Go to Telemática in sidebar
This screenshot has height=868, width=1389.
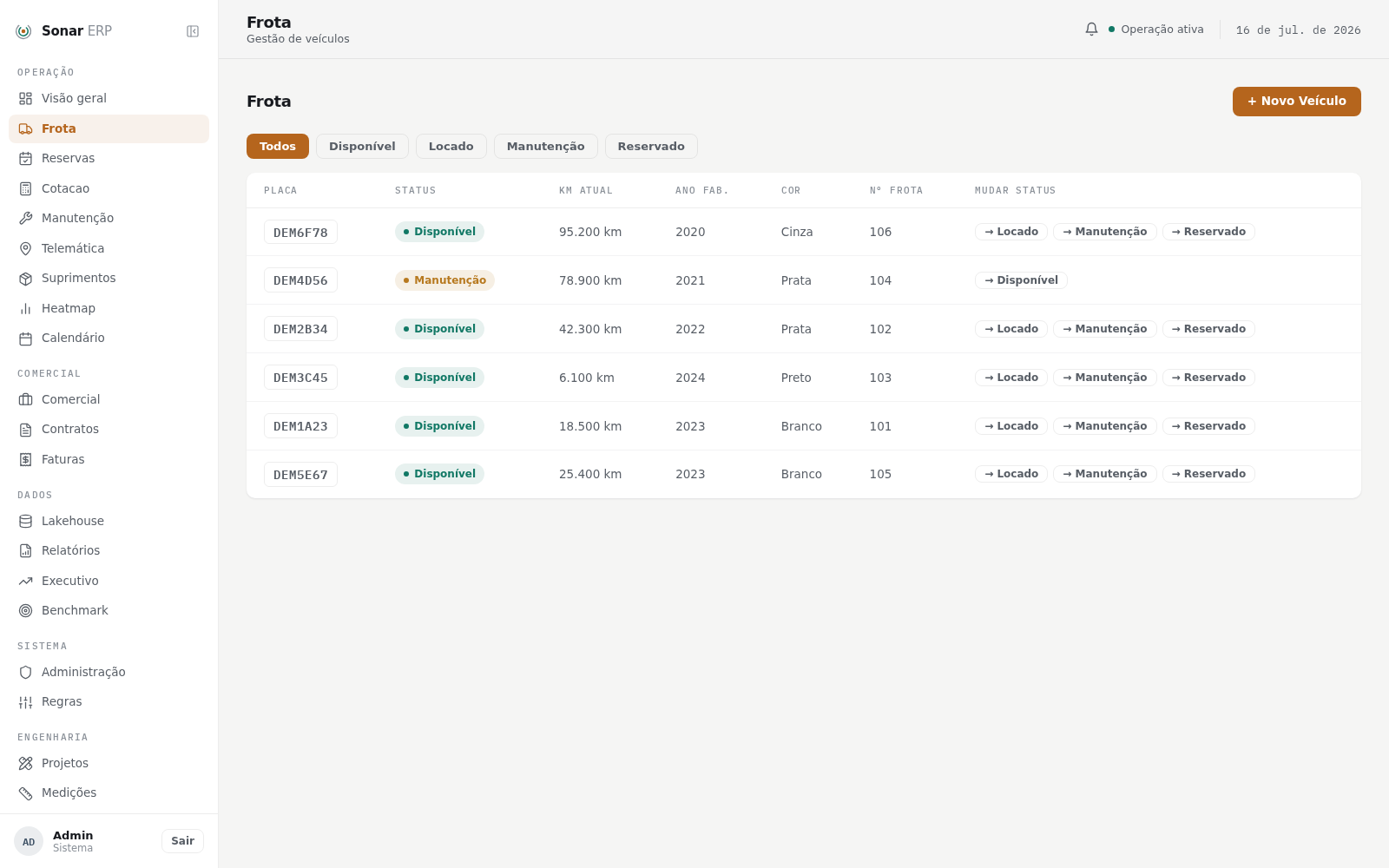(x=109, y=248)
